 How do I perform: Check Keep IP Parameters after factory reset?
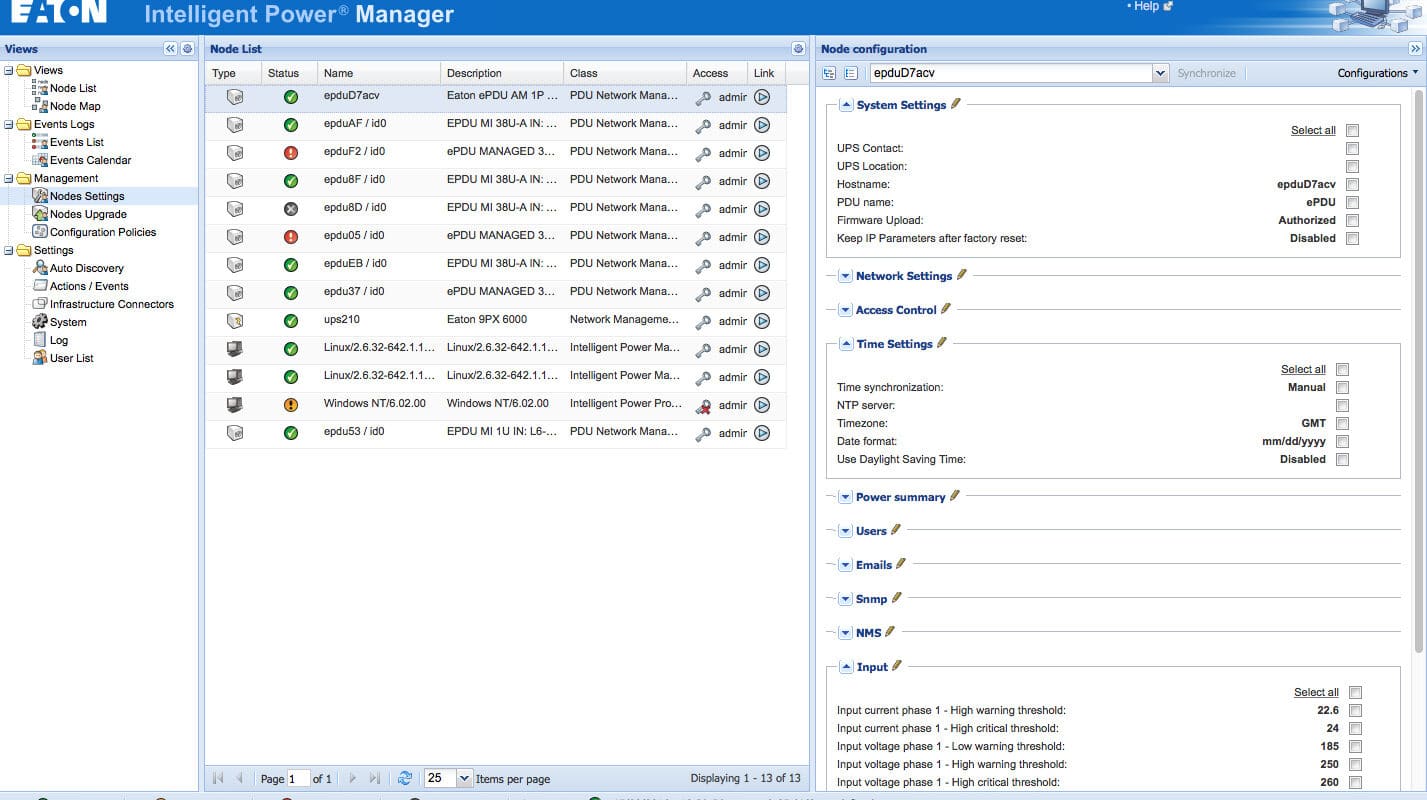point(1352,238)
